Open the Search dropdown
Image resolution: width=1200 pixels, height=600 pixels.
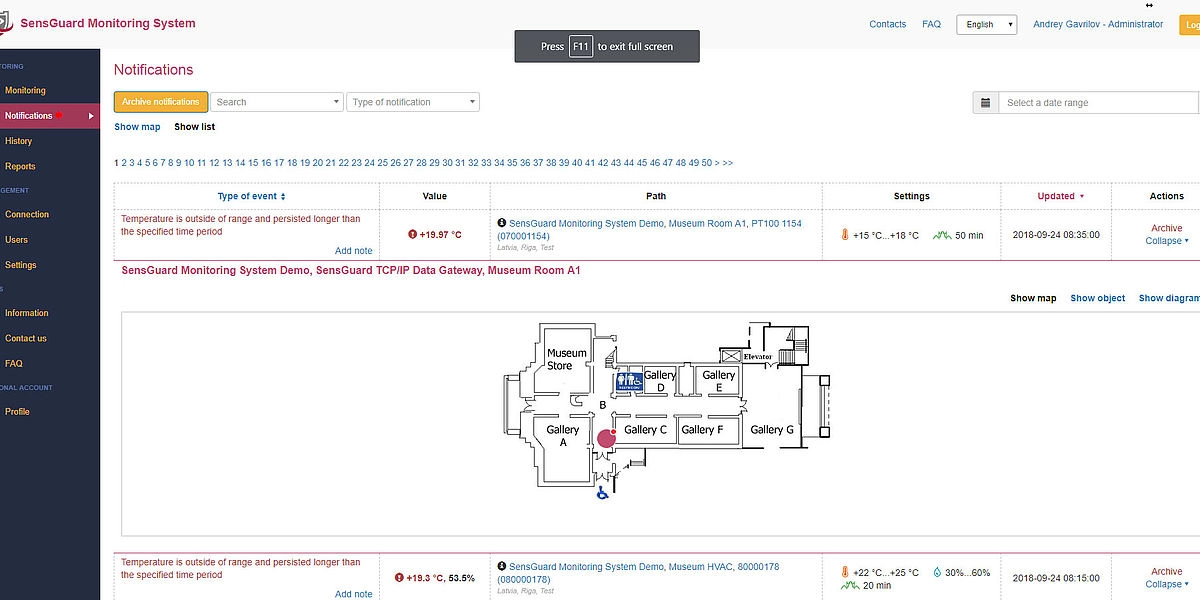click(x=277, y=102)
